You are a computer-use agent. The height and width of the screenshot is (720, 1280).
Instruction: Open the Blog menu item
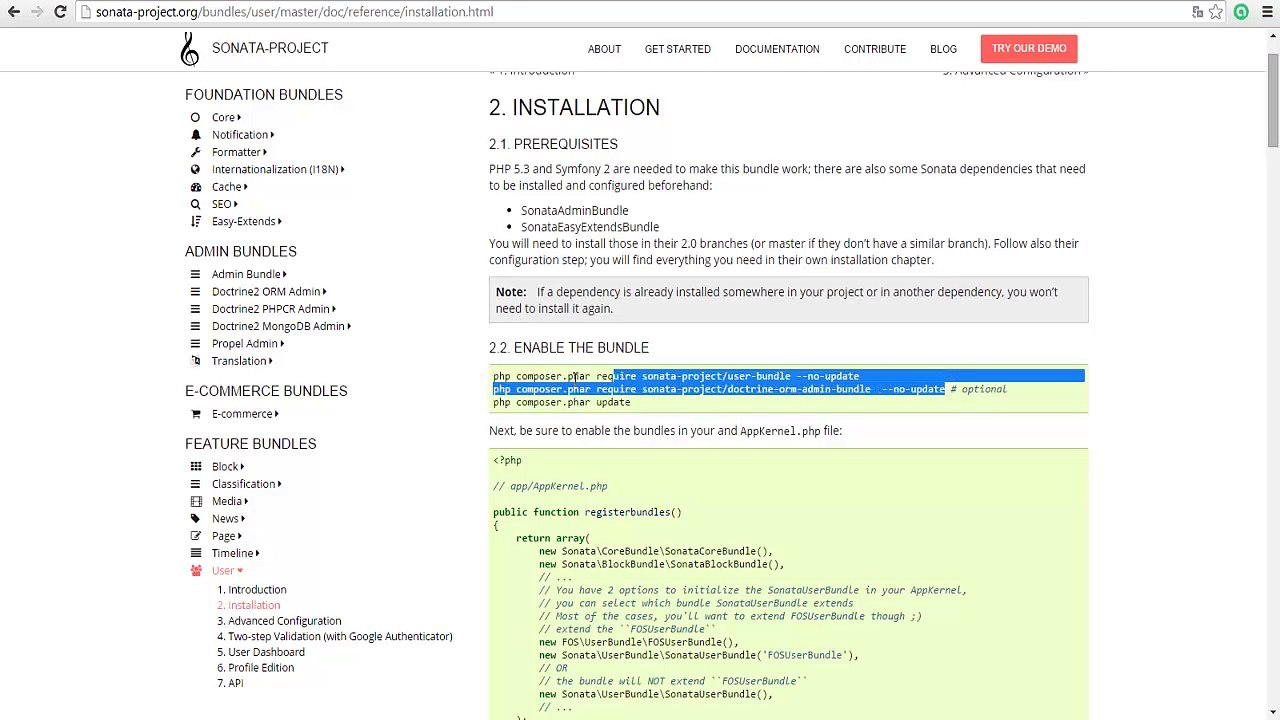943,49
